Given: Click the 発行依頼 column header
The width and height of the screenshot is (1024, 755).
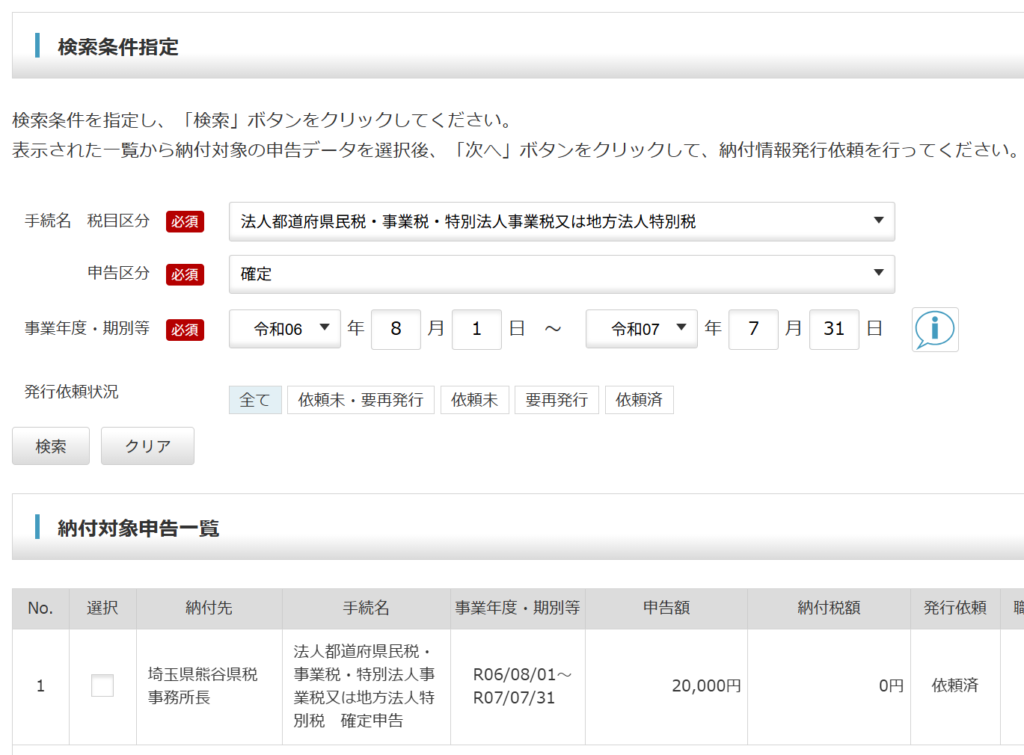Looking at the screenshot, I should click(954, 608).
